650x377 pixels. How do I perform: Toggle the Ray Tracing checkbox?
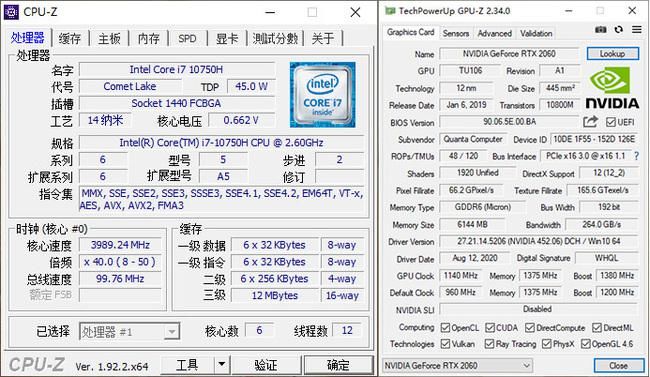coord(489,344)
